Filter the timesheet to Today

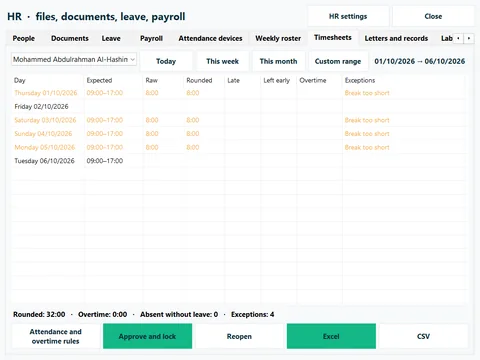click(x=166, y=61)
